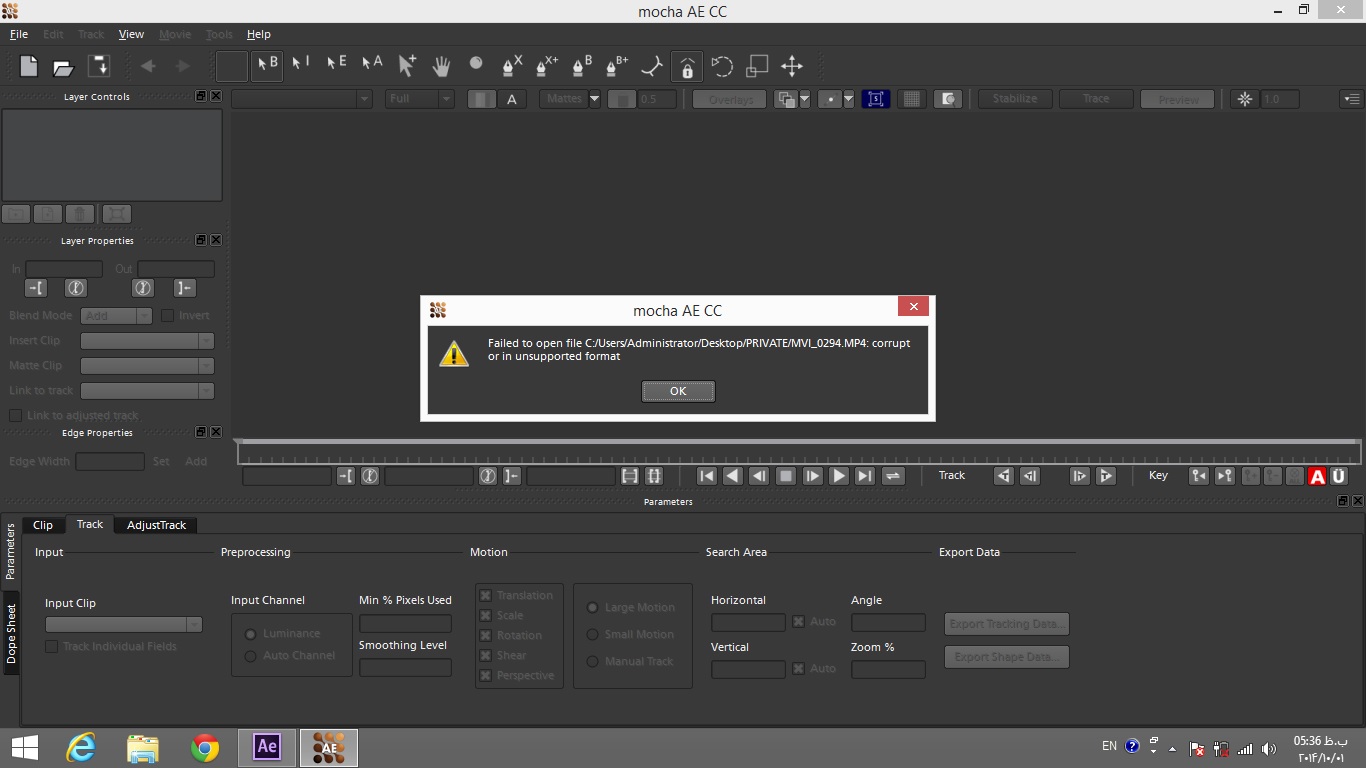The width and height of the screenshot is (1366, 768).
Task: Toggle the Shear motion checkbox
Action: 485,655
